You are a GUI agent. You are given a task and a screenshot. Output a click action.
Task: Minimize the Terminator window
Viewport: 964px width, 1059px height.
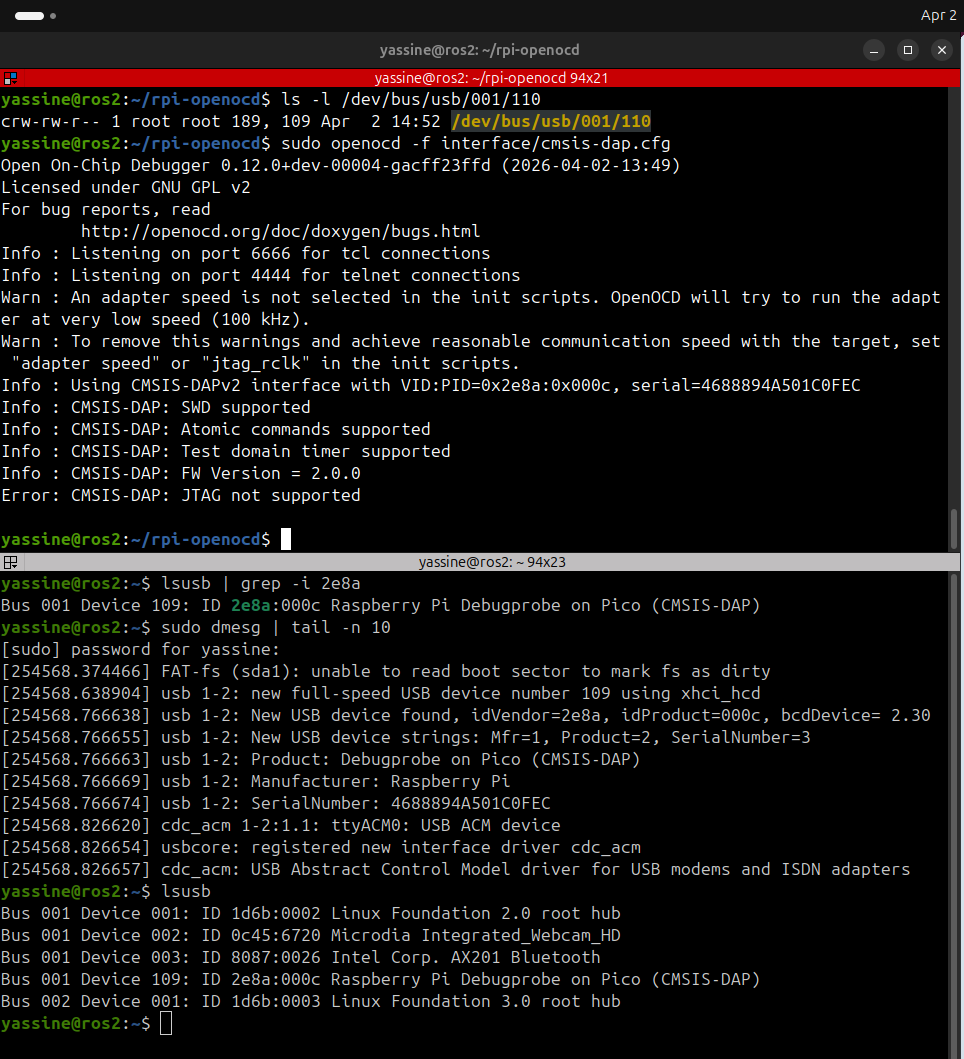tap(874, 49)
